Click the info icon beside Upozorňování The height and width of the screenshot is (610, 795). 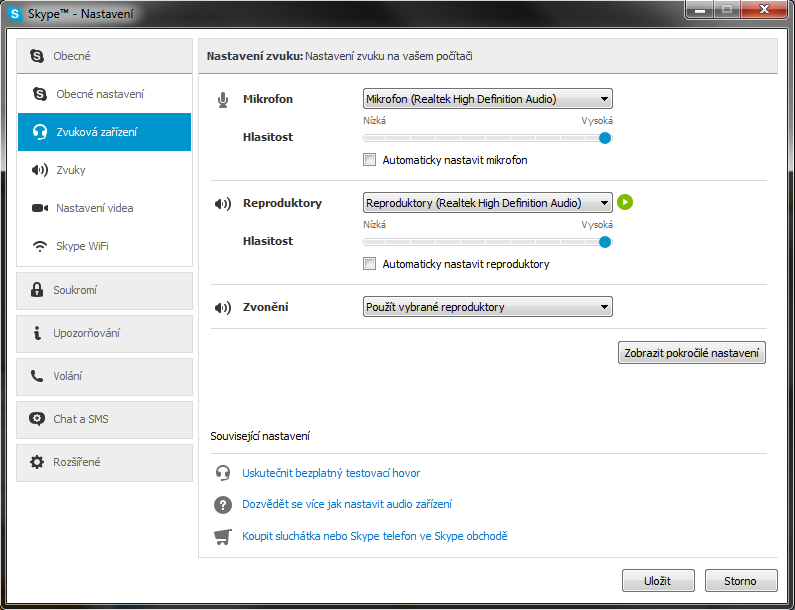click(x=37, y=333)
